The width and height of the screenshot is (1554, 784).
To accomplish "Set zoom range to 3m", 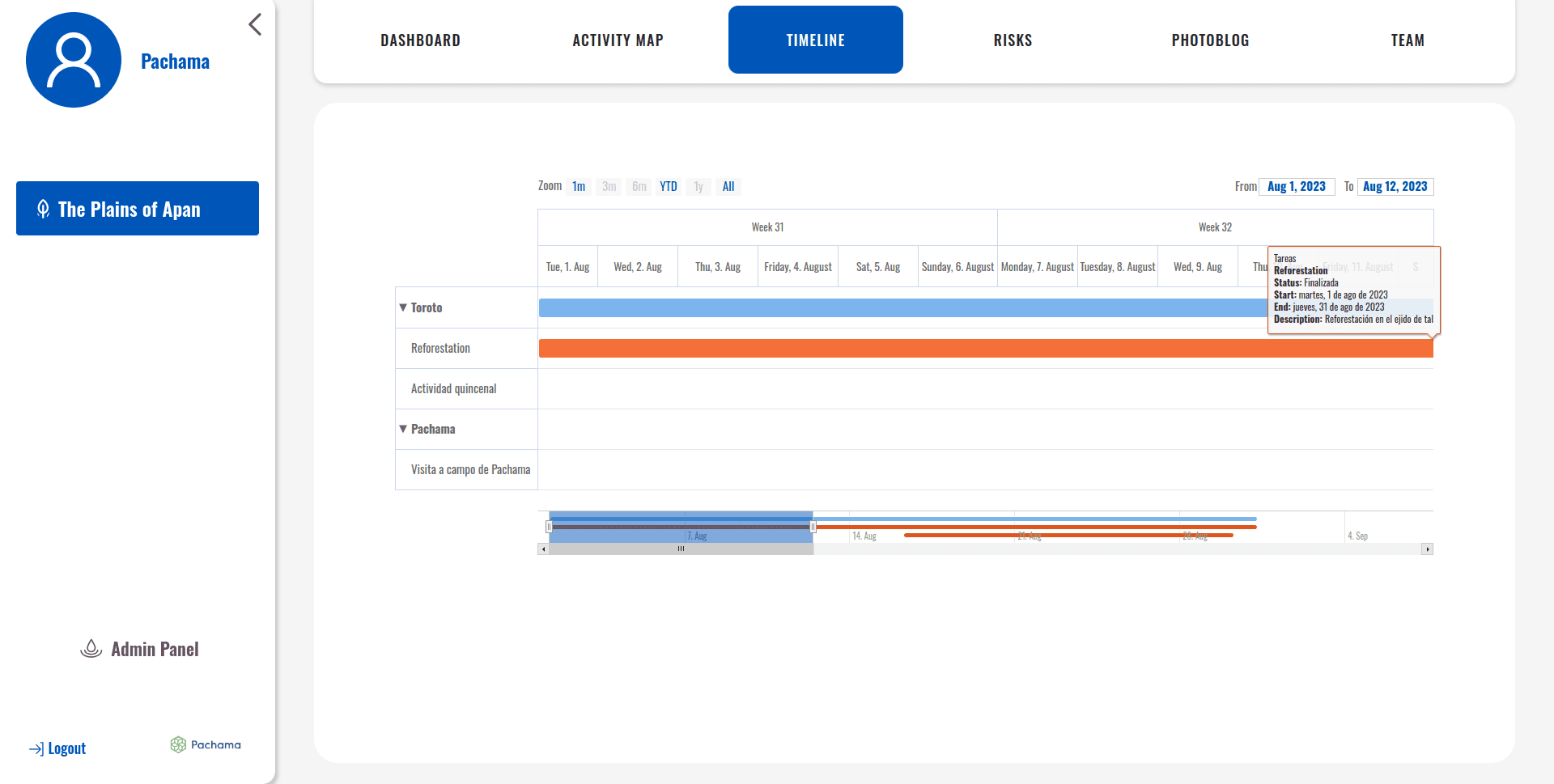I will (609, 187).
